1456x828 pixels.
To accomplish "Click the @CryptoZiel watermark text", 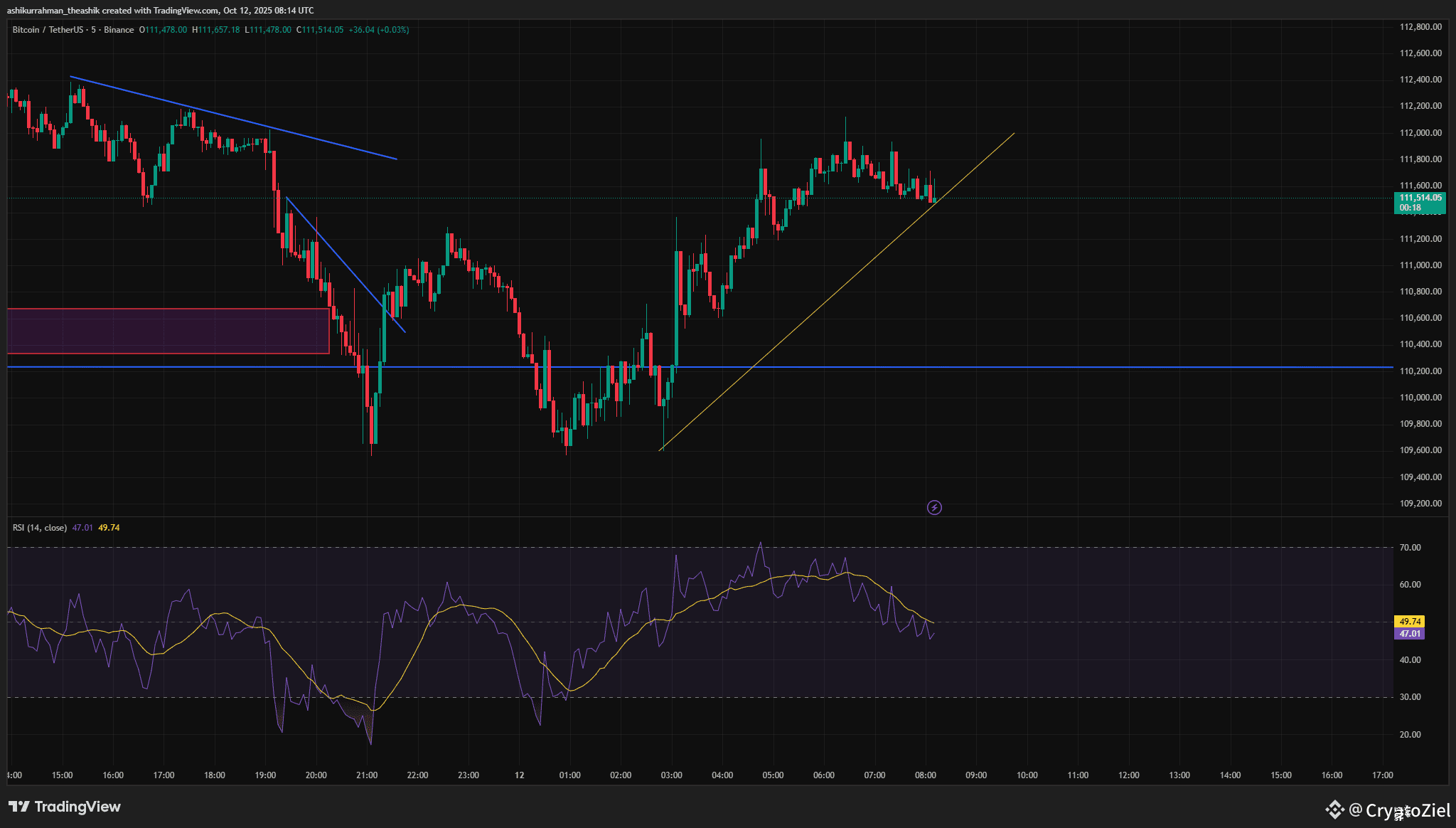I will [1399, 810].
